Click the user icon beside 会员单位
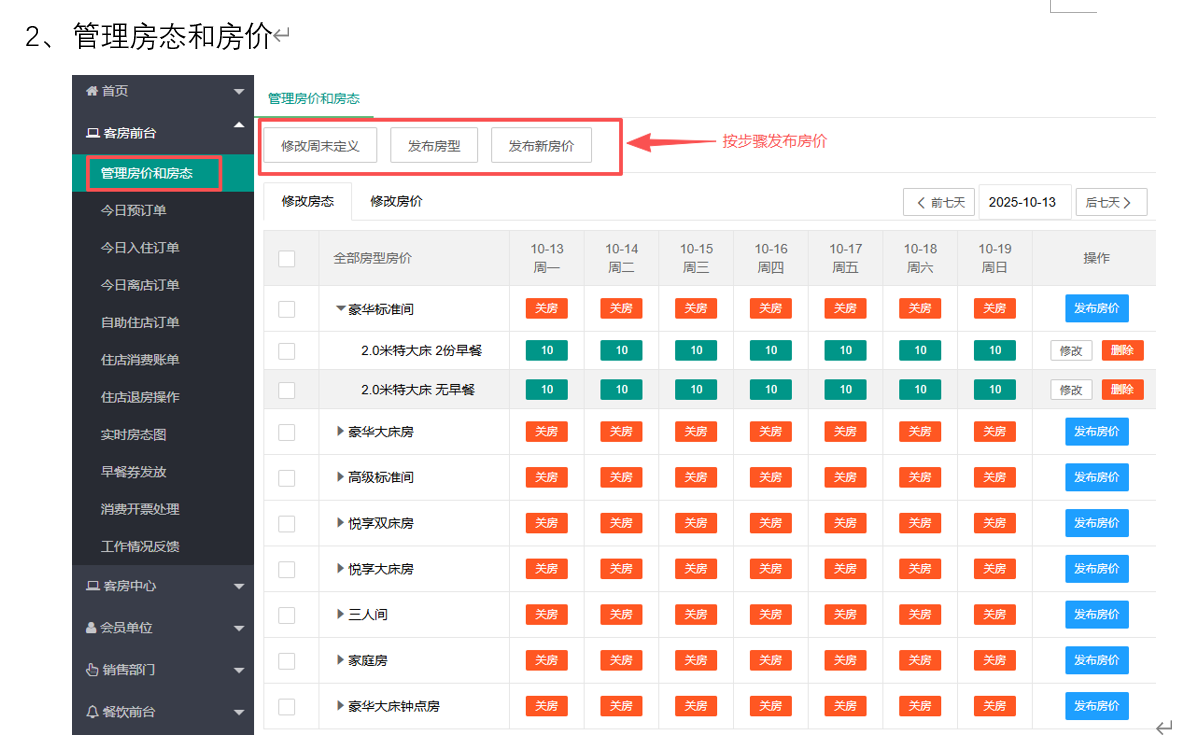Image resolution: width=1192 pixels, height=747 pixels. click(x=92, y=628)
